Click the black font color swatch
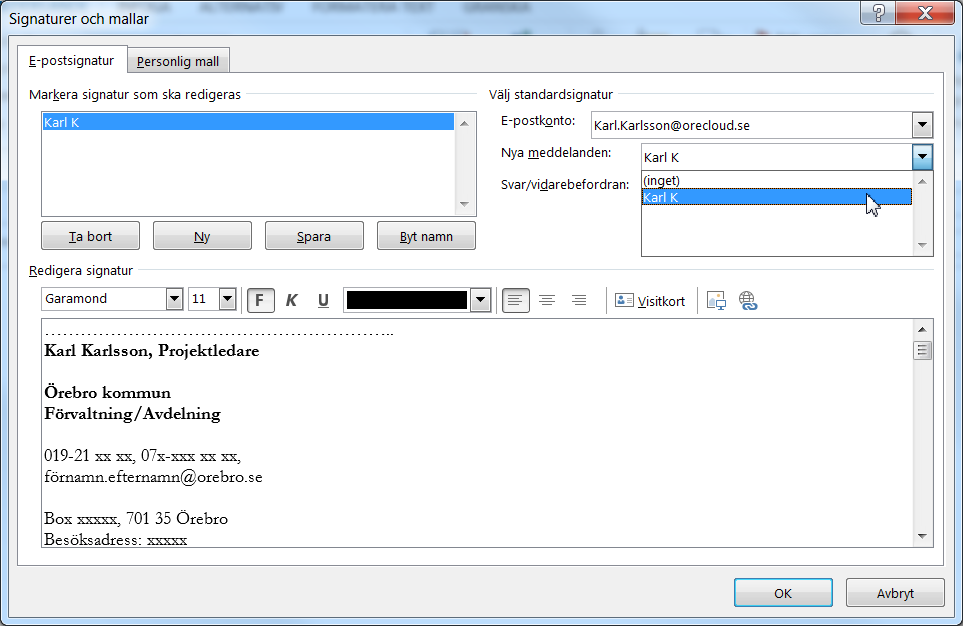Screen dimensions: 963x626 click(x=407, y=300)
